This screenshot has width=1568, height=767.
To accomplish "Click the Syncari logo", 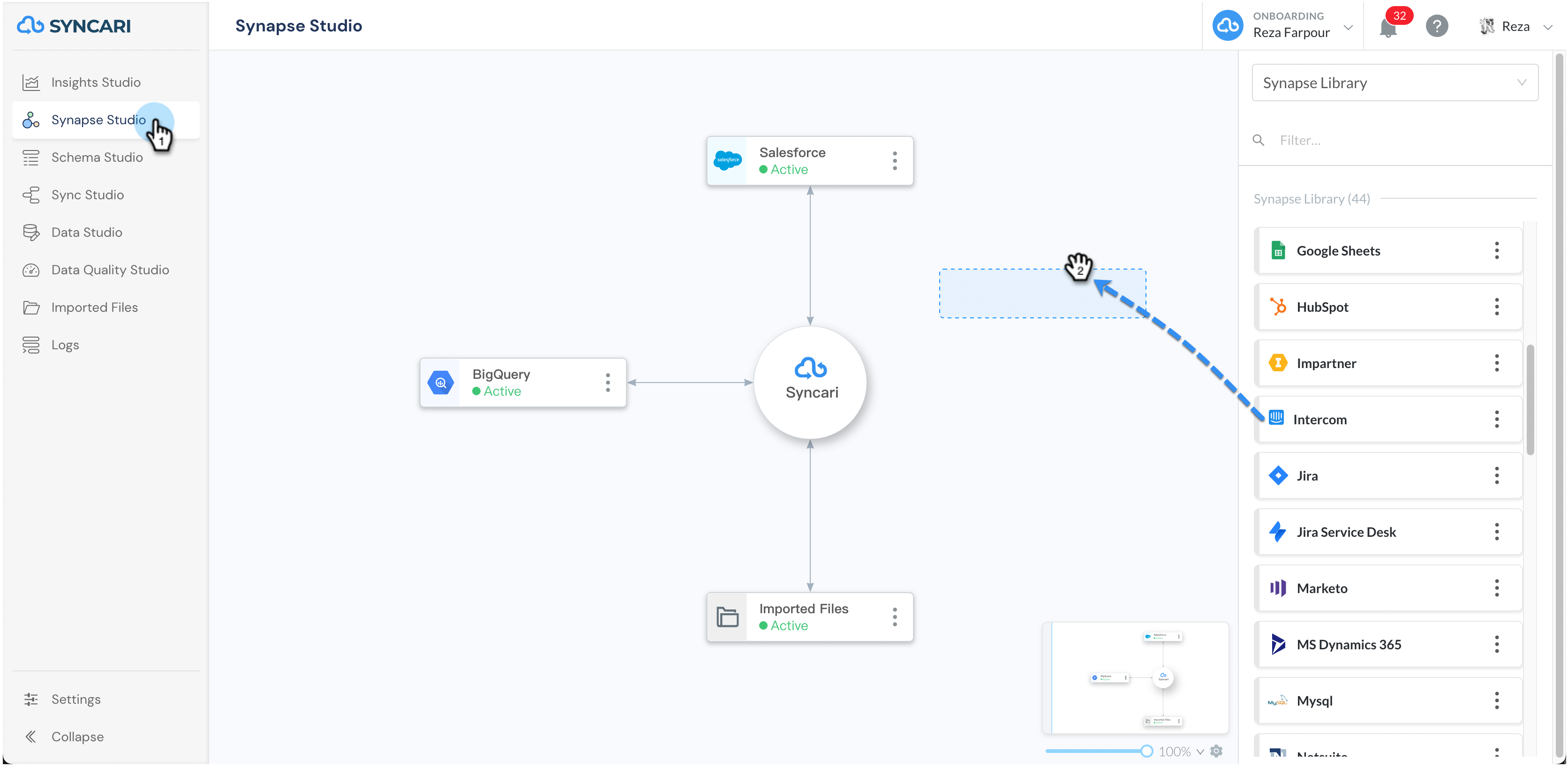I will (74, 26).
